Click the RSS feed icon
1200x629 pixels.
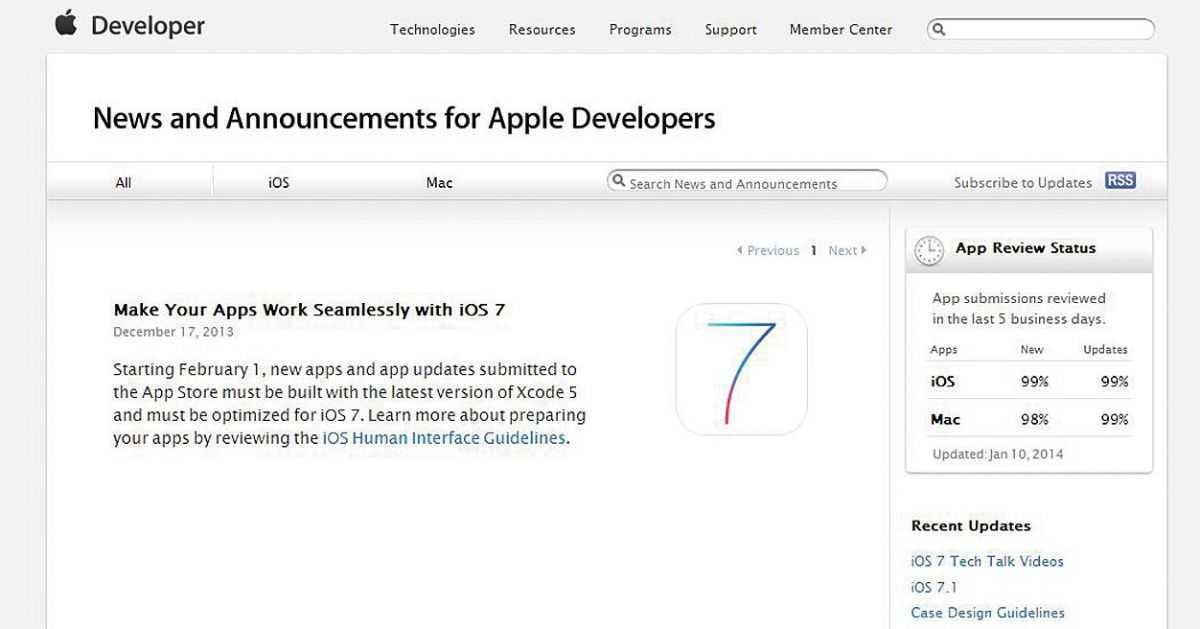coord(1120,181)
